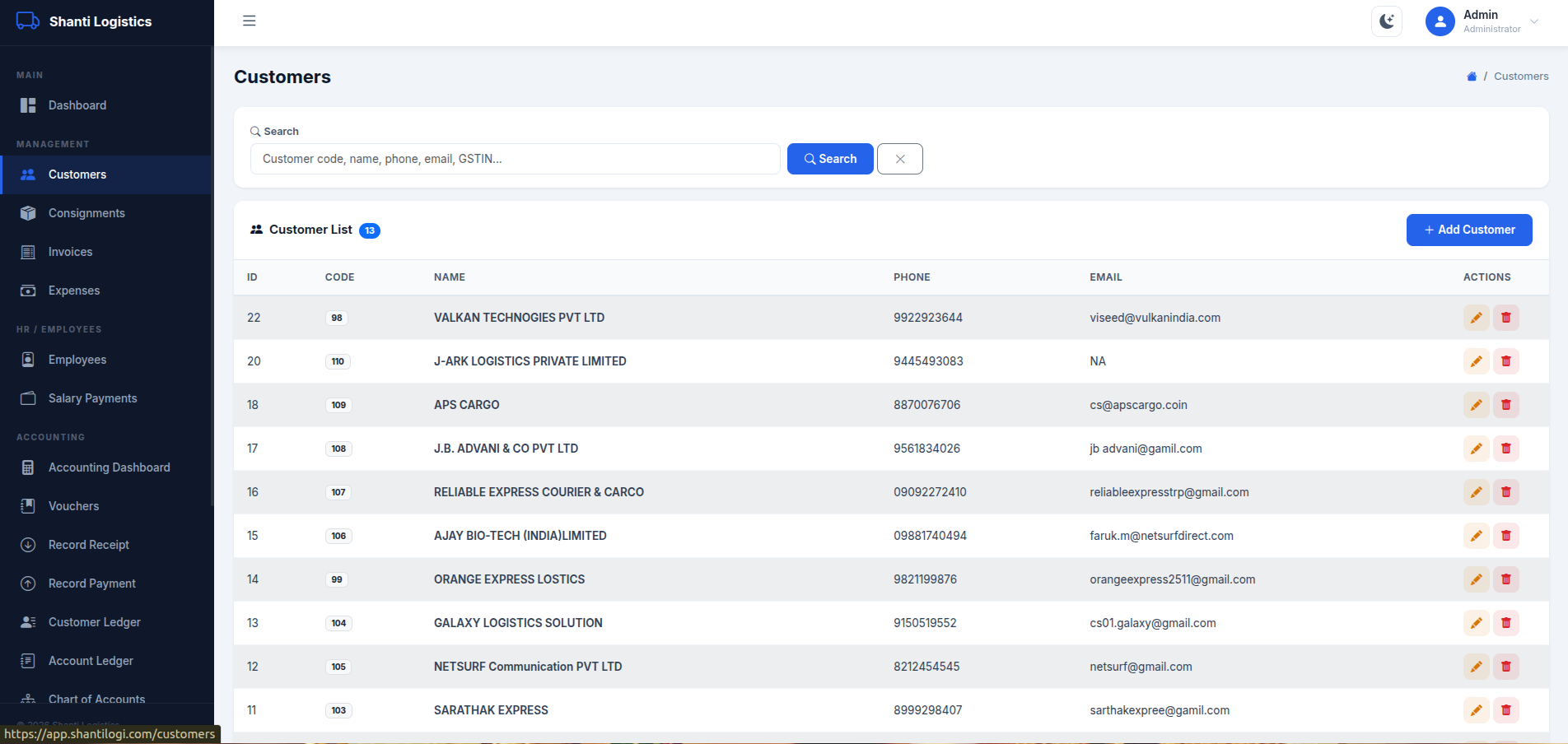Click the Shanti Logistics truck logo

pyautogui.click(x=28, y=21)
